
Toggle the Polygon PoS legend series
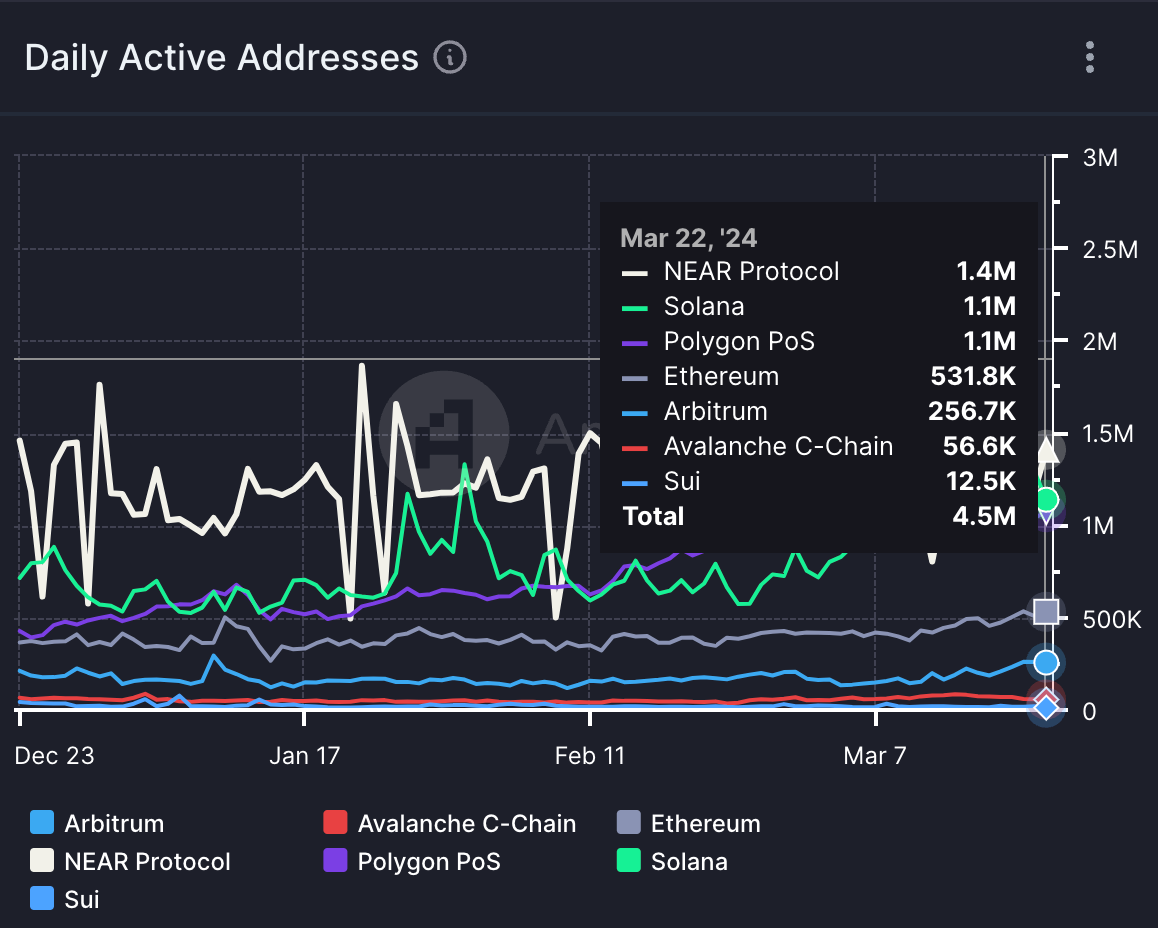click(x=412, y=861)
